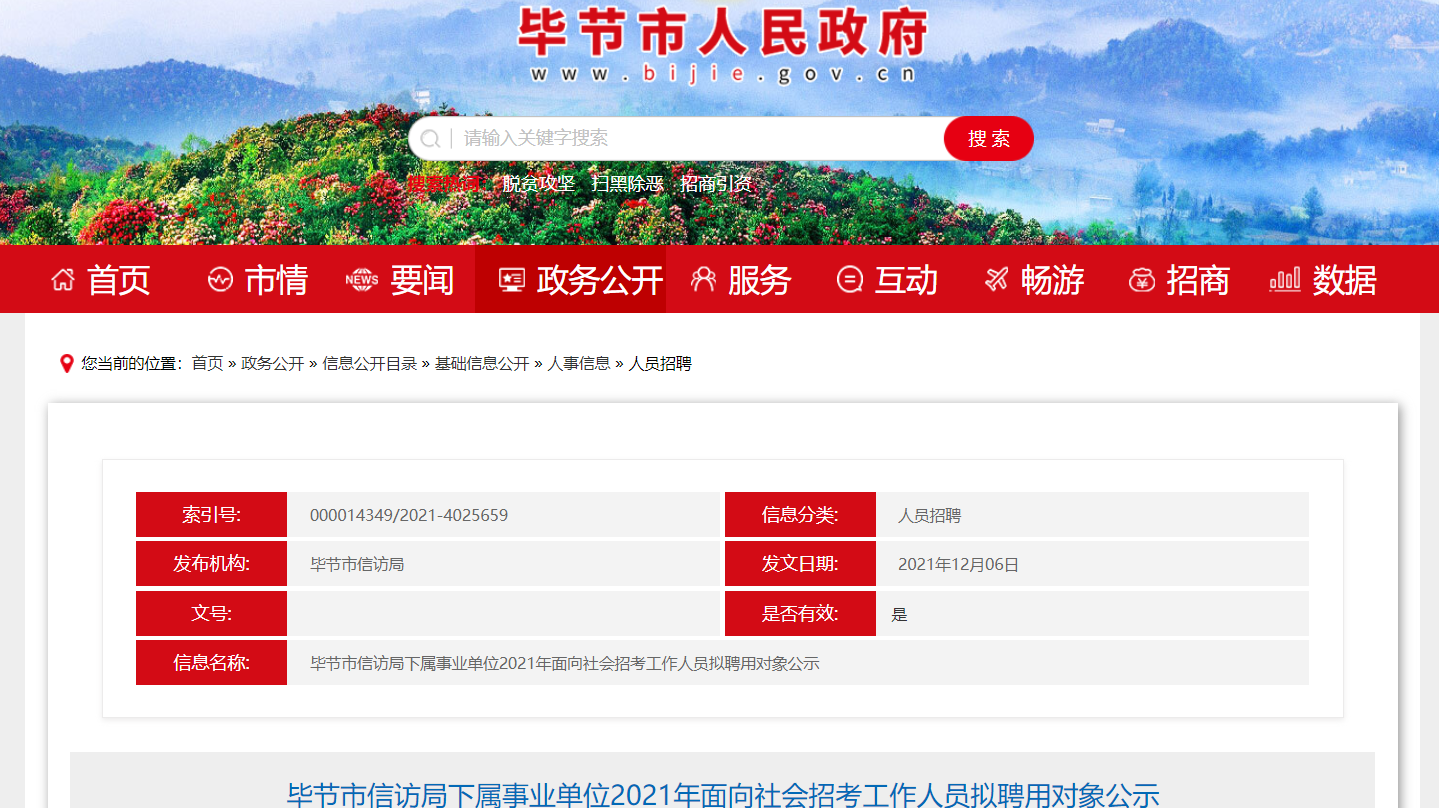The width and height of the screenshot is (1439, 808).
Task: Click the 信息名称 value text
Action: (x=564, y=663)
